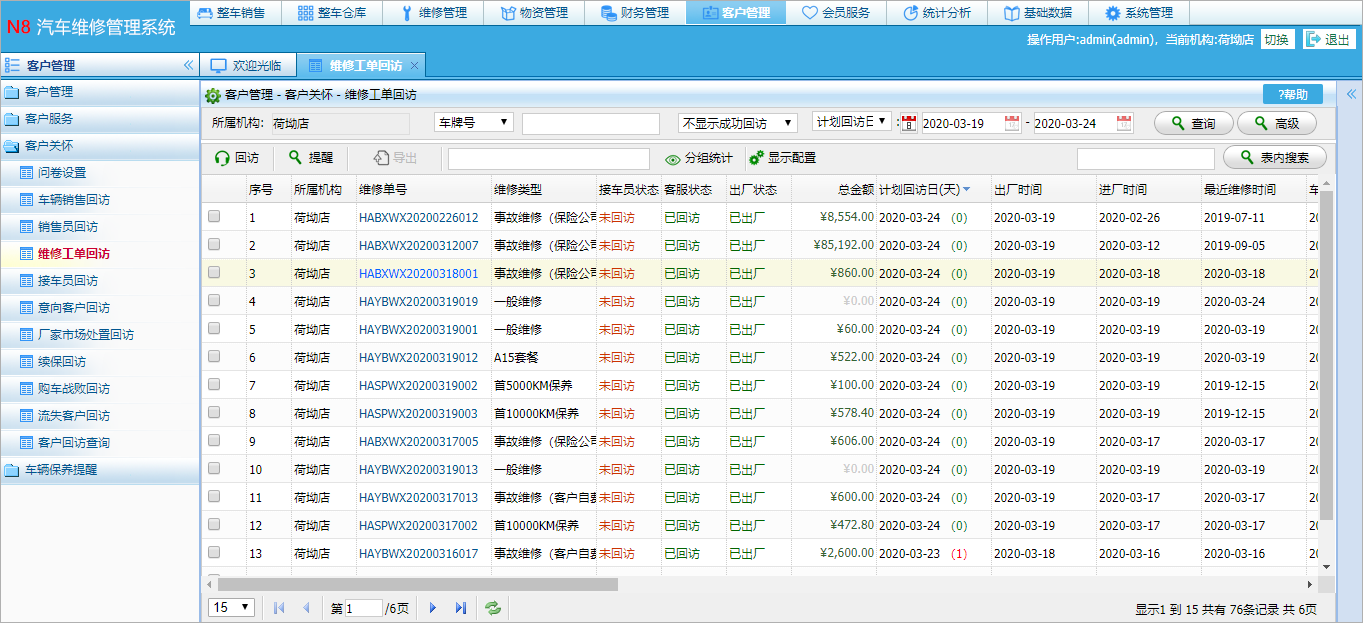
Task: Click the 表内搜索 in-table search button
Action: 1275,158
